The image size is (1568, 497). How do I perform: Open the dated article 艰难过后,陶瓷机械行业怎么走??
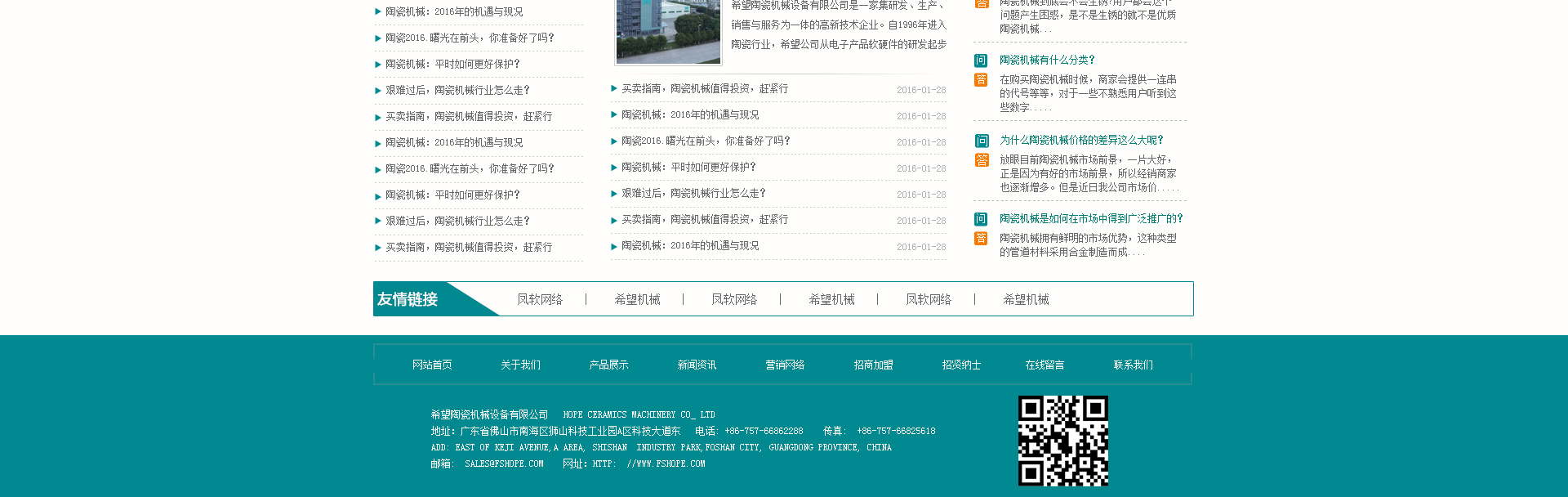point(693,194)
